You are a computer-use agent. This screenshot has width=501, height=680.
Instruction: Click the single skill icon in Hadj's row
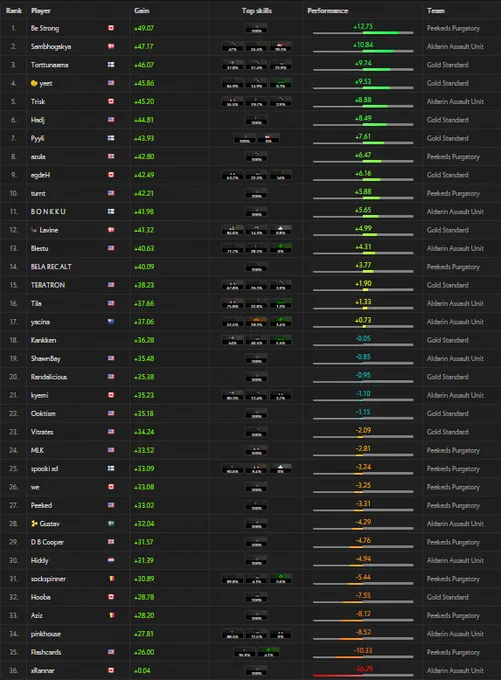click(x=256, y=120)
